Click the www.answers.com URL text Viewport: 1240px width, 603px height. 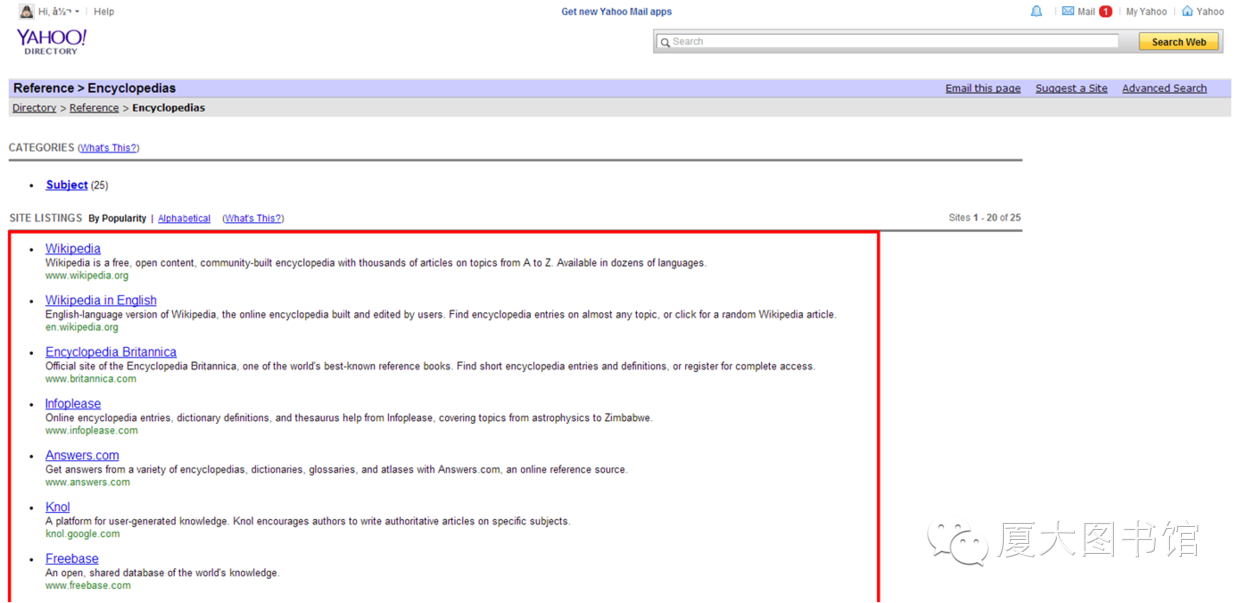point(88,482)
